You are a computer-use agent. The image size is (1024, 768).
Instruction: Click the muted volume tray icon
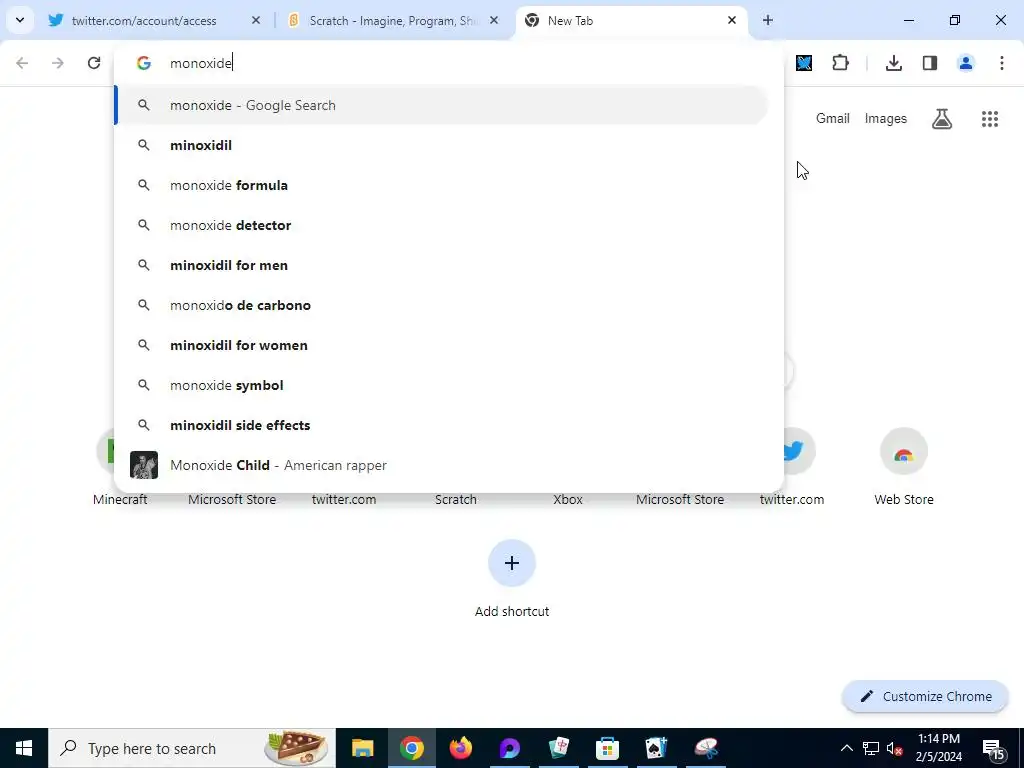pos(895,748)
